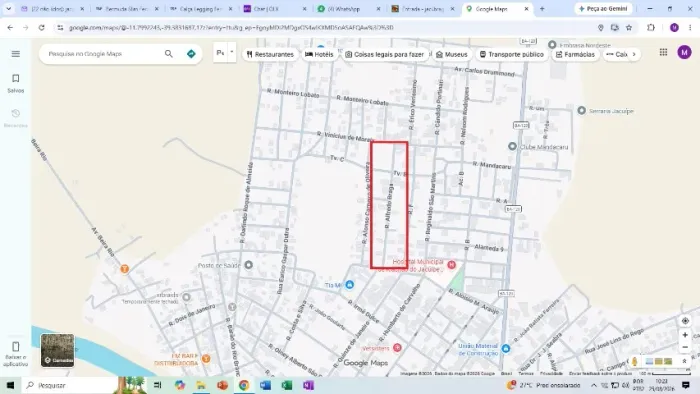The image size is (700, 394).
Task: Click the address bar URL
Action: 231,28
